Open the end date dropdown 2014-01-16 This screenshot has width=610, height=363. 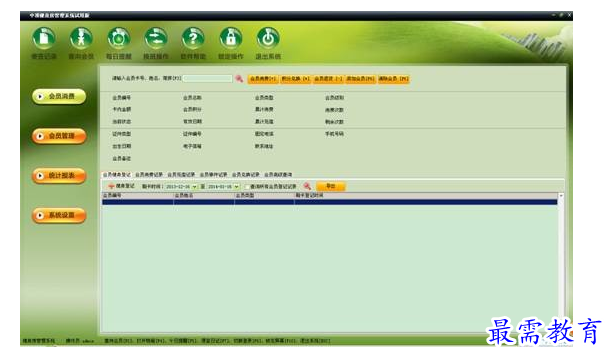click(x=236, y=187)
